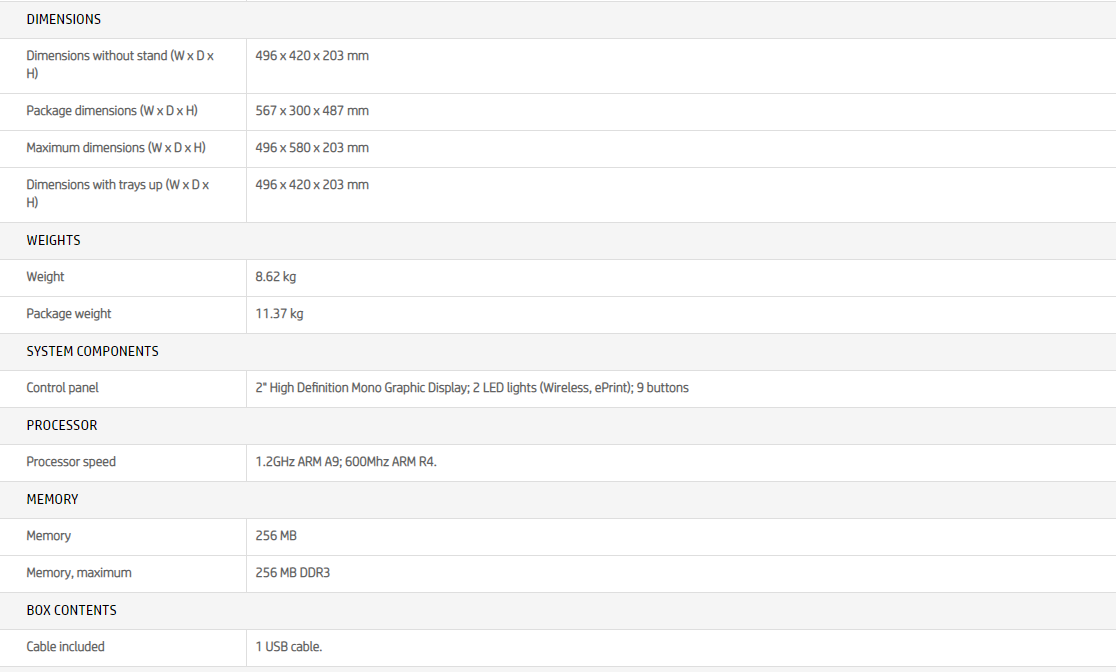Viewport: 1117px width, 672px height.
Task: Select the "Dimensions without stand" row label
Action: click(x=120, y=65)
